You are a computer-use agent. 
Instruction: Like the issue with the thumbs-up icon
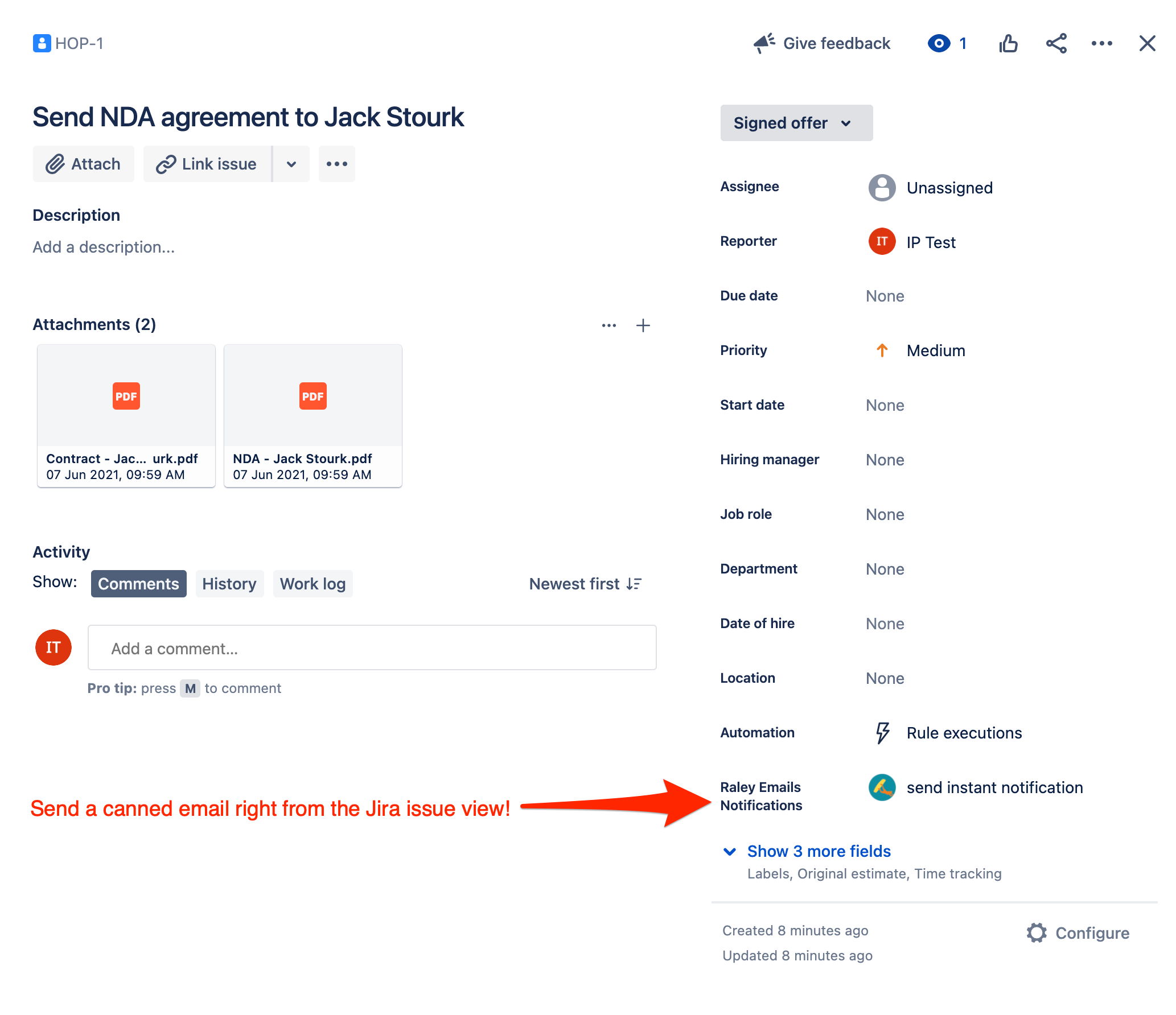(x=1008, y=43)
